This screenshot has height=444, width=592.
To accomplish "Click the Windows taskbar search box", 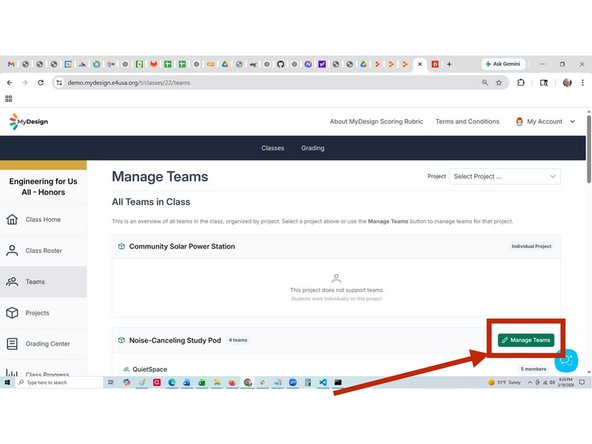I will tap(59, 382).
